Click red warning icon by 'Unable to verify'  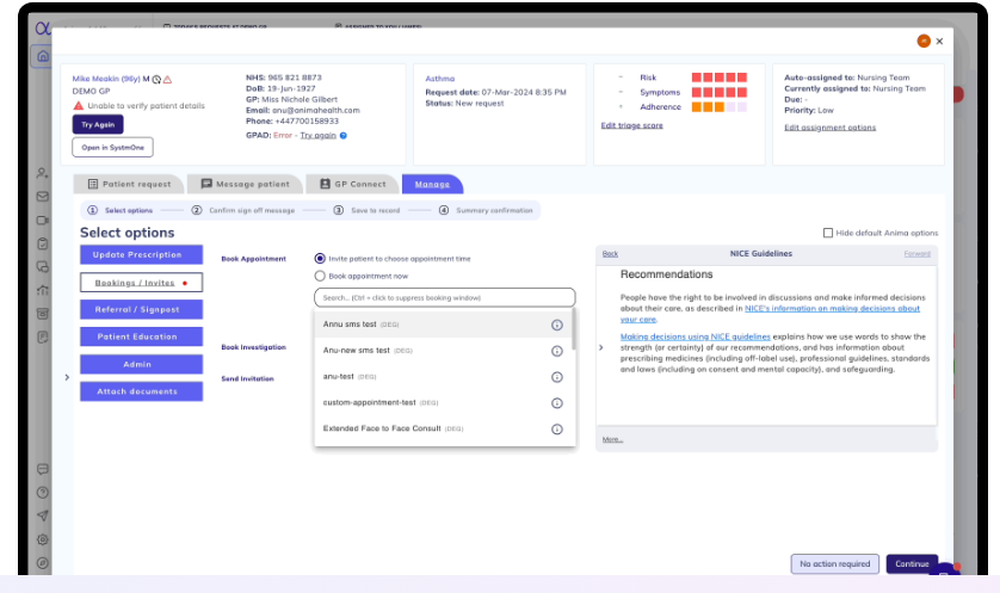pyautogui.click(x=78, y=105)
